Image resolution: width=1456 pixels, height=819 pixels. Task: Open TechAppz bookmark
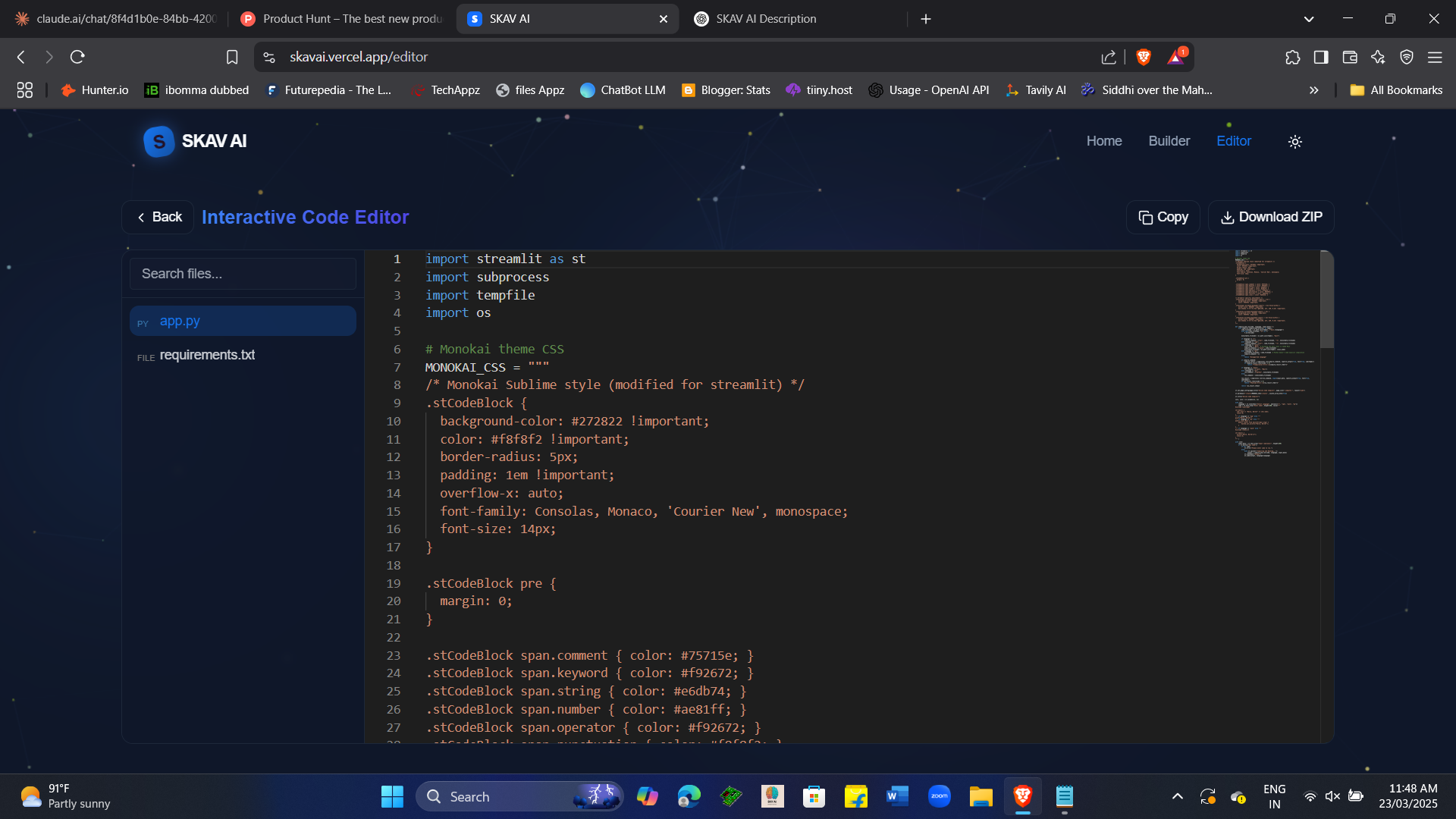pos(446,90)
